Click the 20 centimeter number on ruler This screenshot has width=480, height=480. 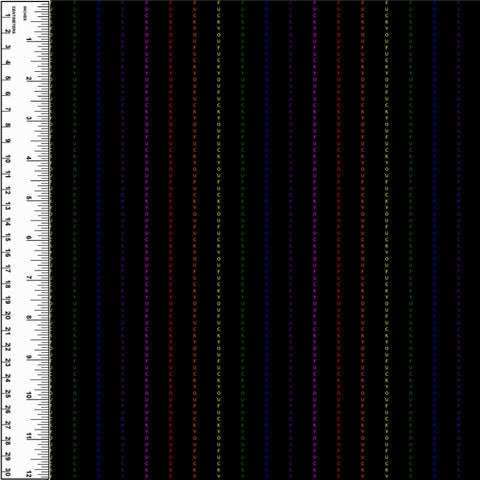point(7,316)
